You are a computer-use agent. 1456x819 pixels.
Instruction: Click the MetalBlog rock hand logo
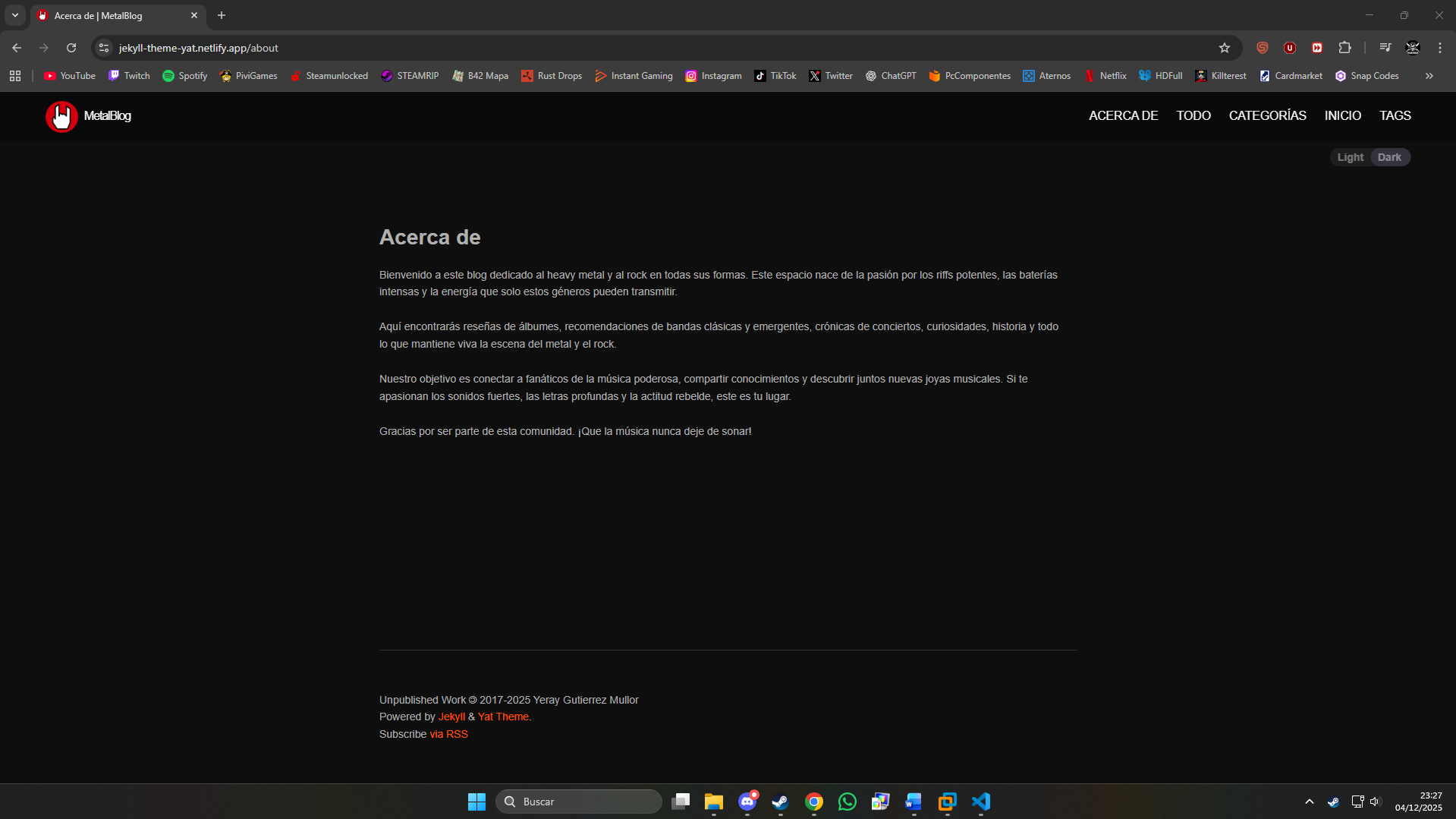click(x=61, y=116)
